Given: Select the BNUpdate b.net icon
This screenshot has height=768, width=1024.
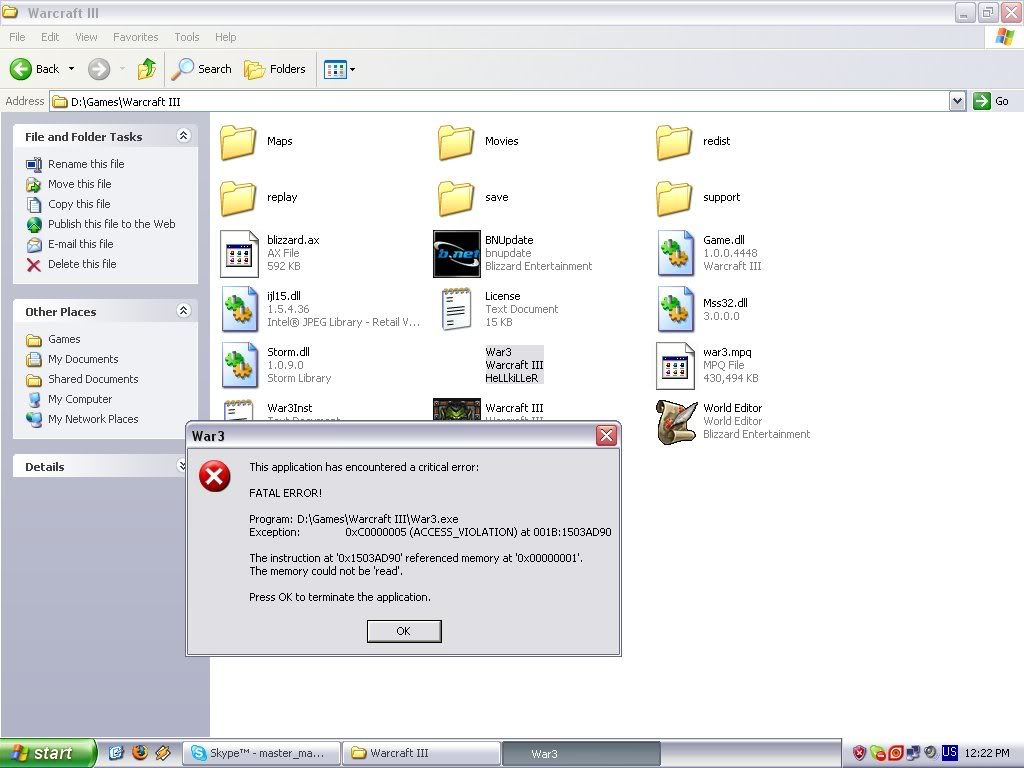Looking at the screenshot, I should (457, 254).
